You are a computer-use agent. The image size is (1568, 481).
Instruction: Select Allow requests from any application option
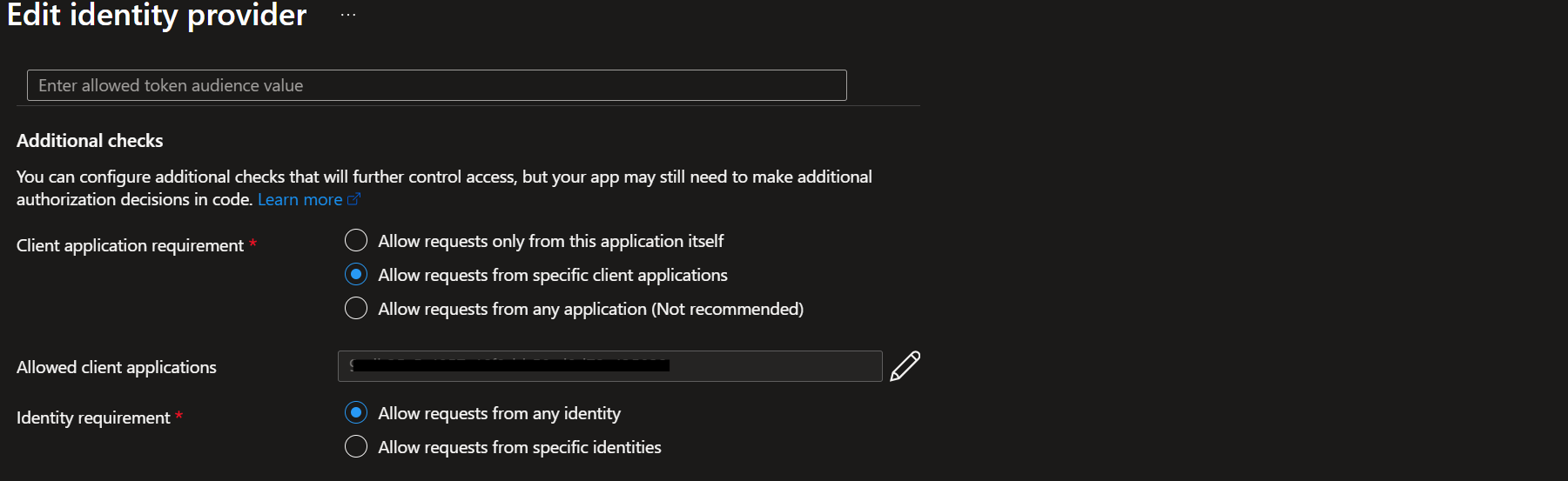[356, 308]
